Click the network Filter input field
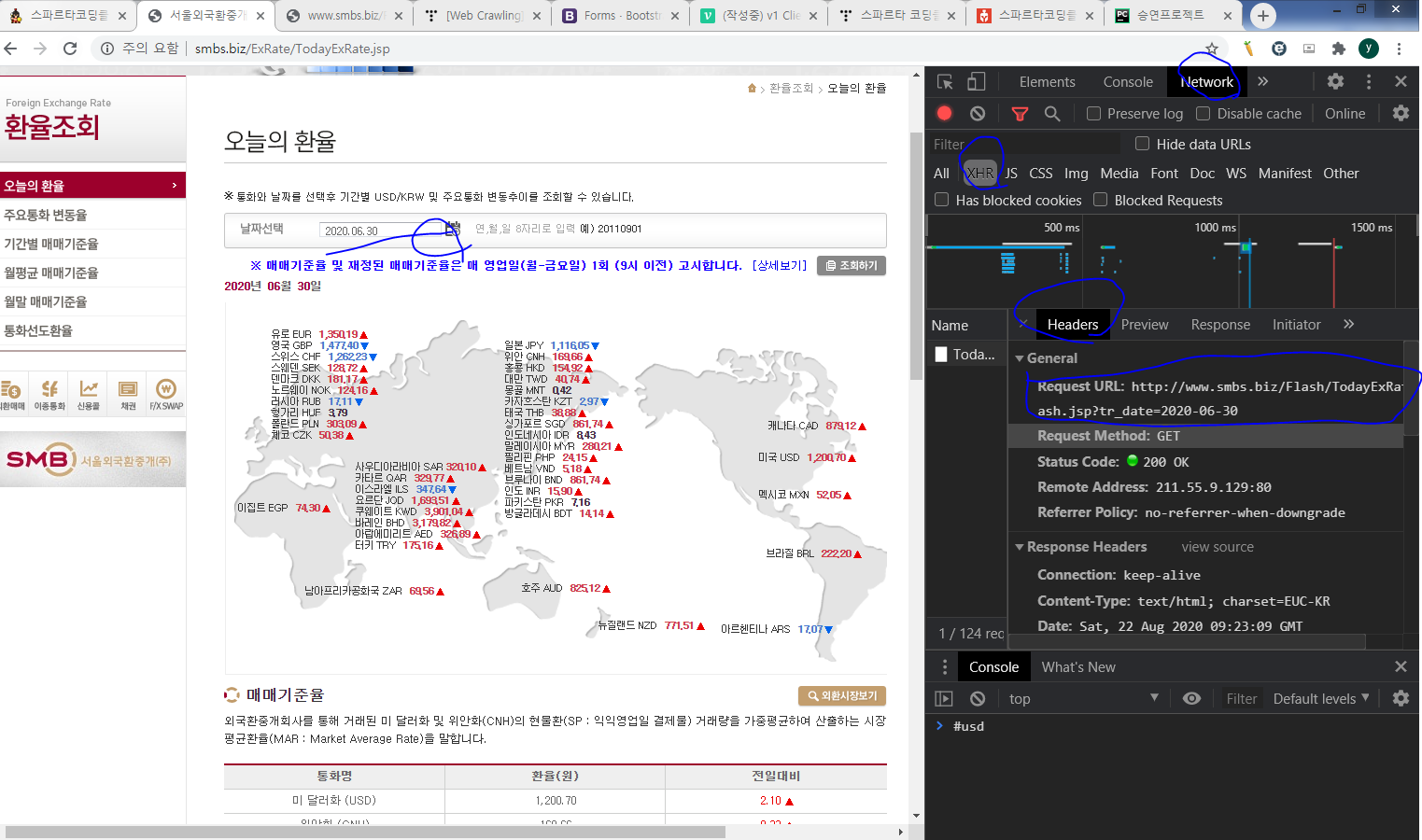1422x840 pixels. pos(1023,144)
